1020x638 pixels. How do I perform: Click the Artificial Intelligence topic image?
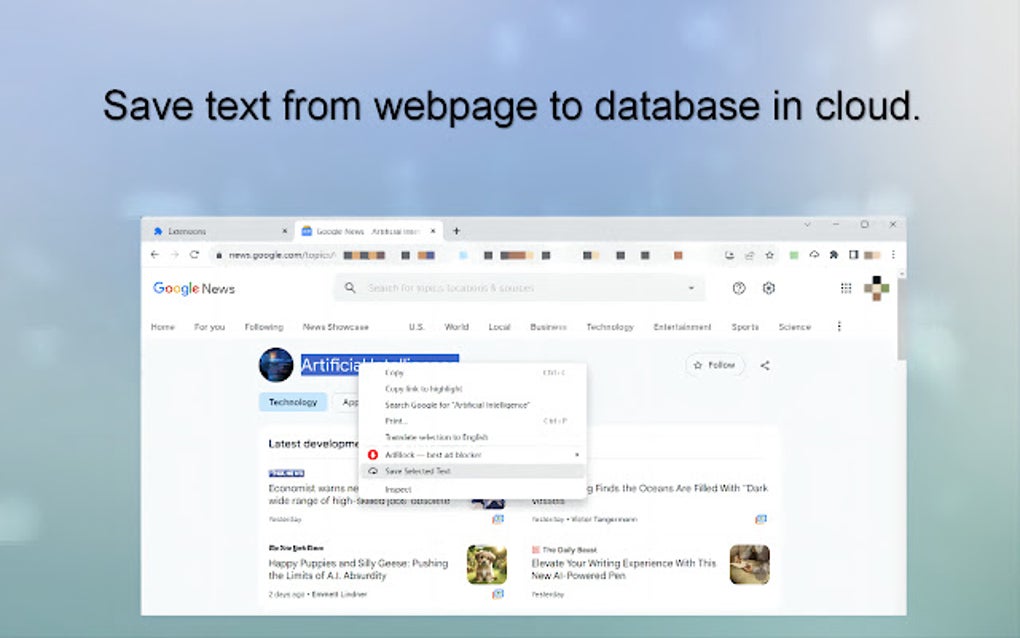pyautogui.click(x=276, y=365)
